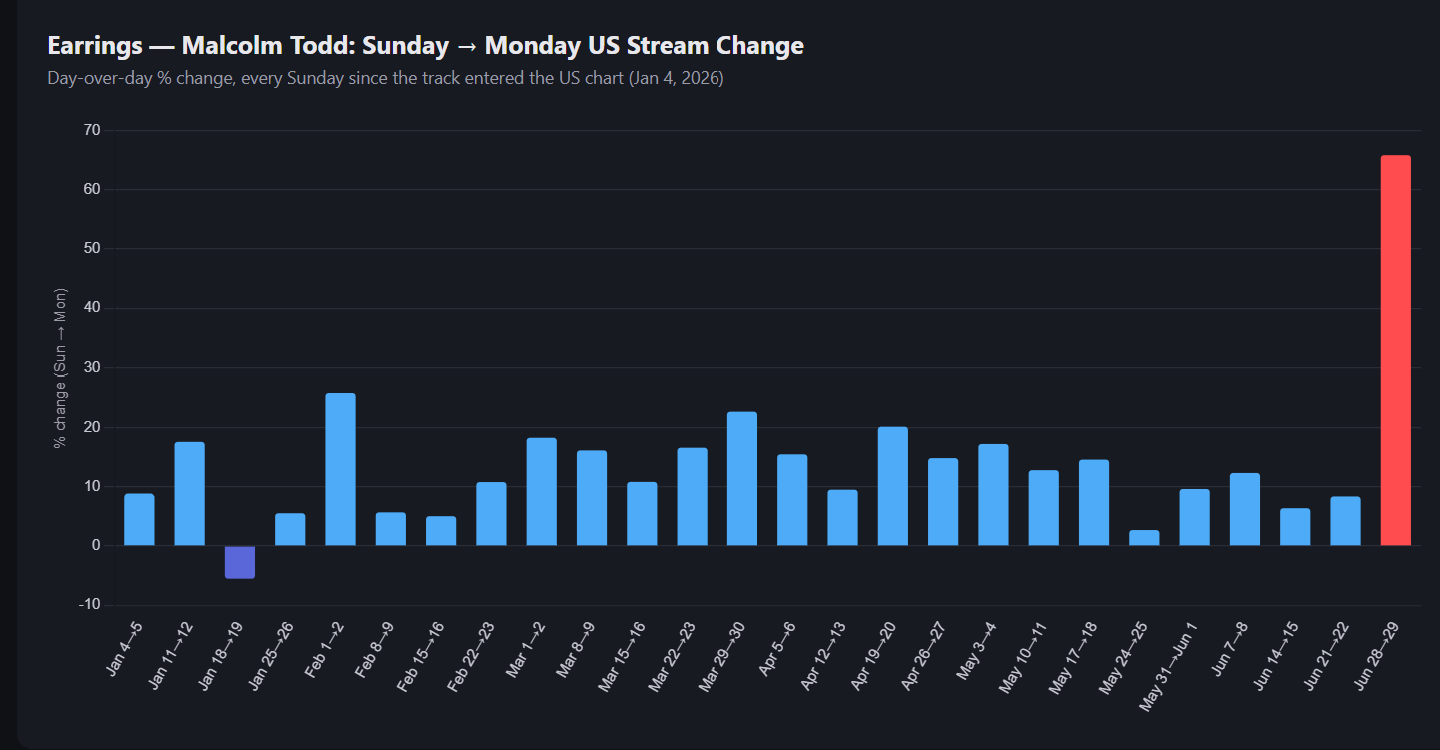This screenshot has width=1440, height=750.
Task: Select the Mar 29→30 bar
Action: point(742,479)
